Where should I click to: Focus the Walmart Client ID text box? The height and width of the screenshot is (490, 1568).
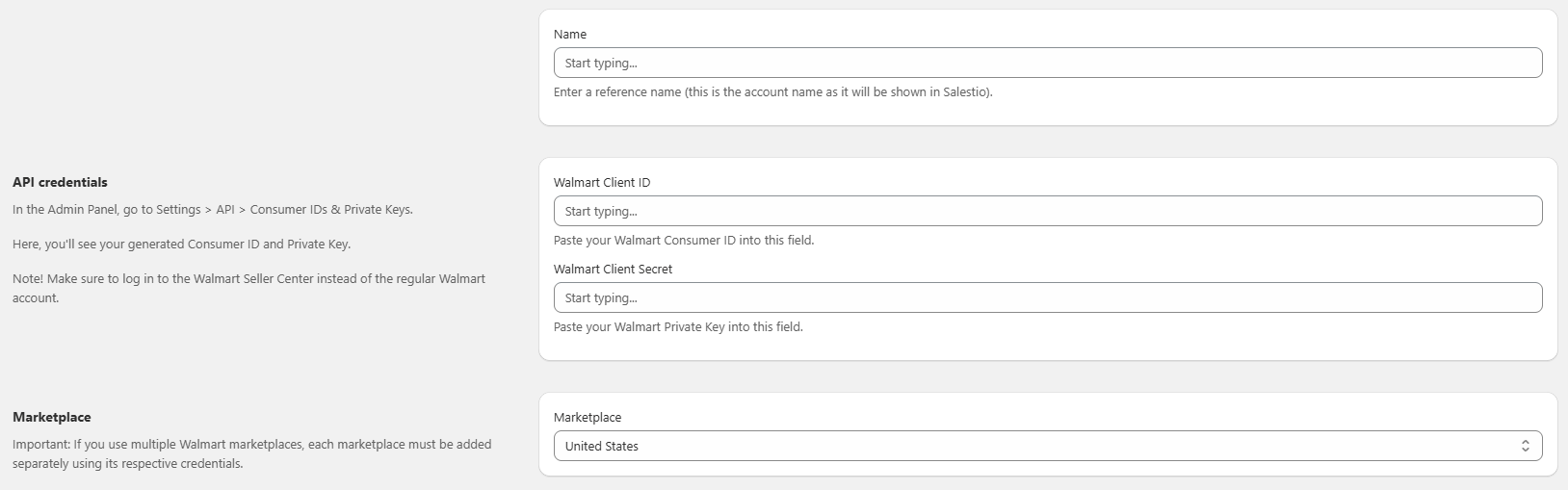[x=1048, y=212]
